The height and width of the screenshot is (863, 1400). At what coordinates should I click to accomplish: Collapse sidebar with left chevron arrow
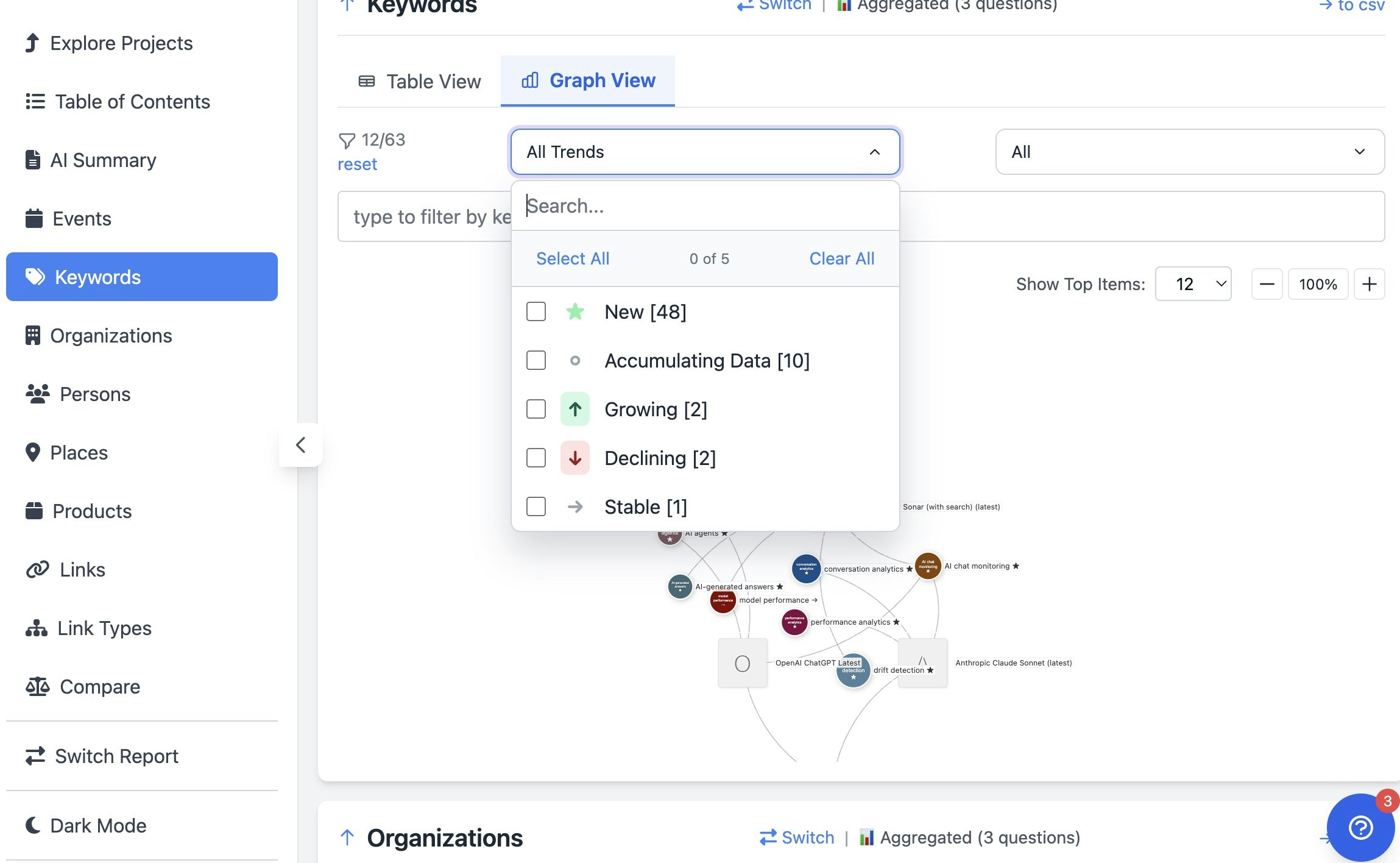click(300, 445)
